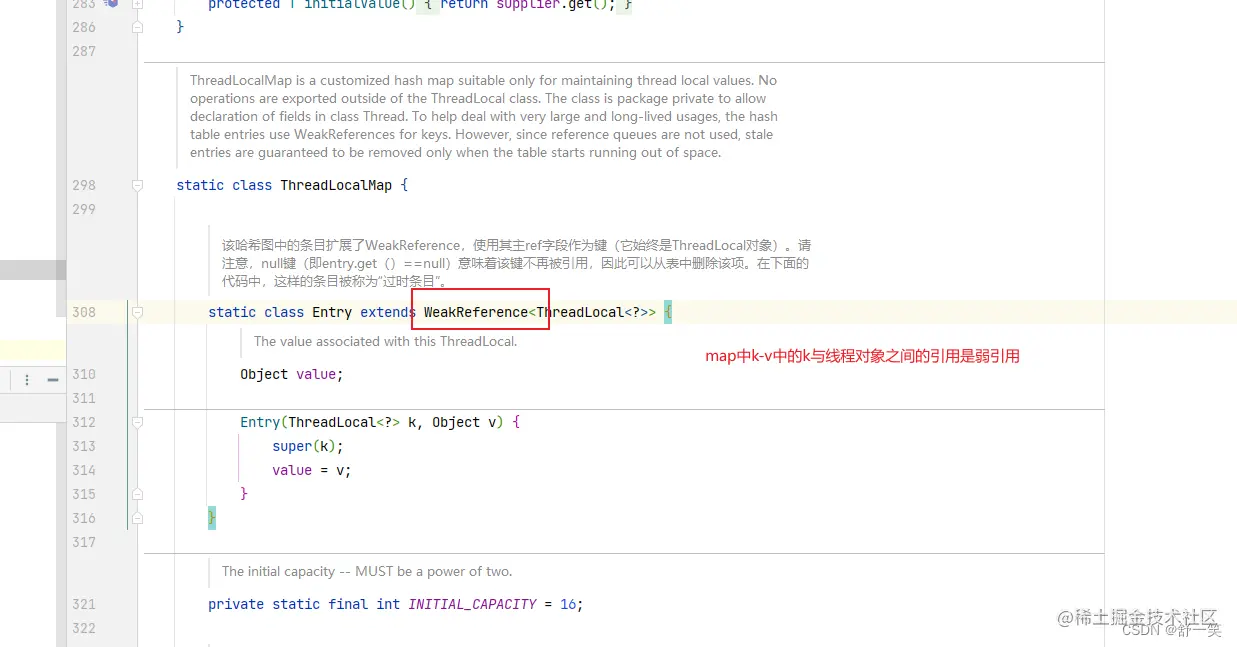Click the fold end marker at line 286
This screenshot has width=1237, height=647.
point(138,27)
